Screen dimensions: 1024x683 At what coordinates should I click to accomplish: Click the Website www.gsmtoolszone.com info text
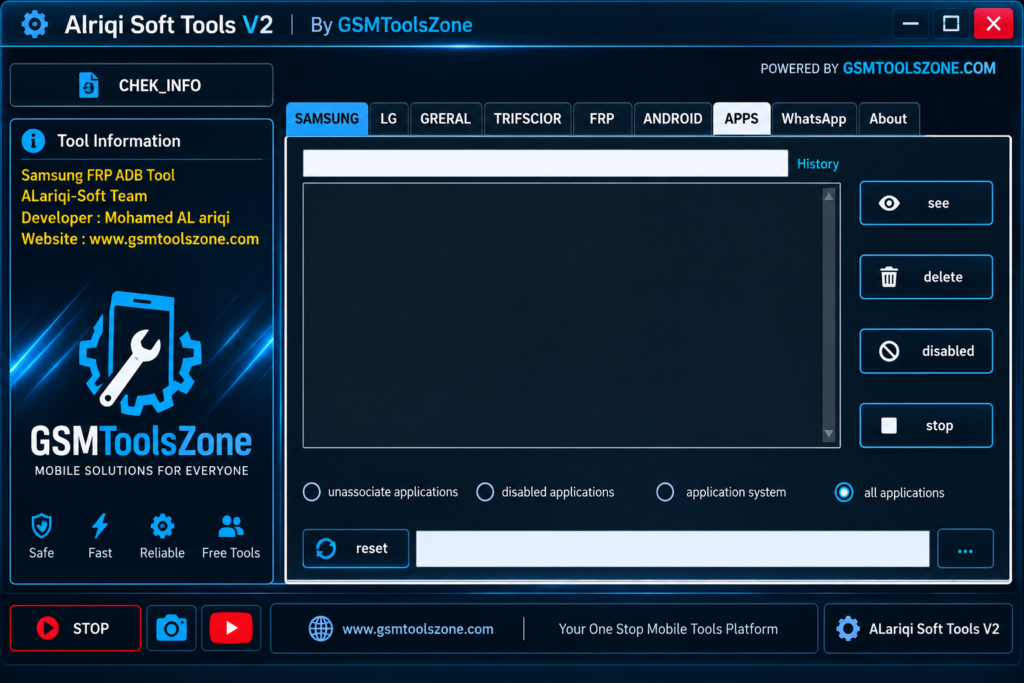coord(140,239)
